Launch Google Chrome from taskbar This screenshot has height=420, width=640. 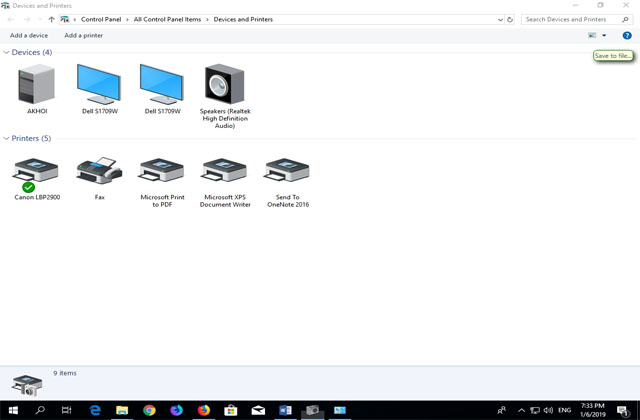(x=149, y=410)
